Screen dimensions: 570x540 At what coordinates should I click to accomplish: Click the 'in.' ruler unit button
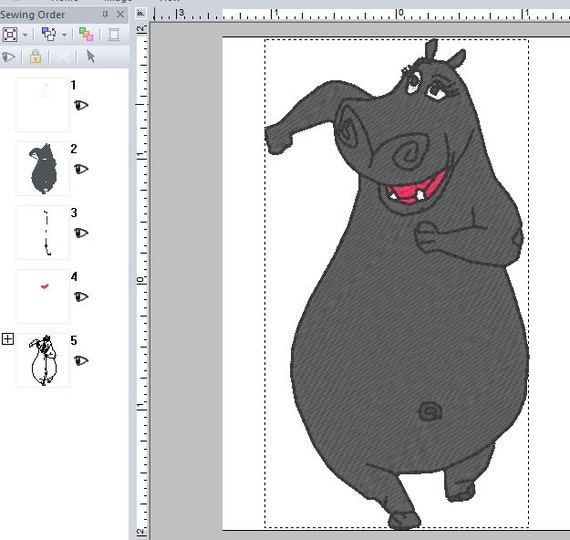[141, 13]
